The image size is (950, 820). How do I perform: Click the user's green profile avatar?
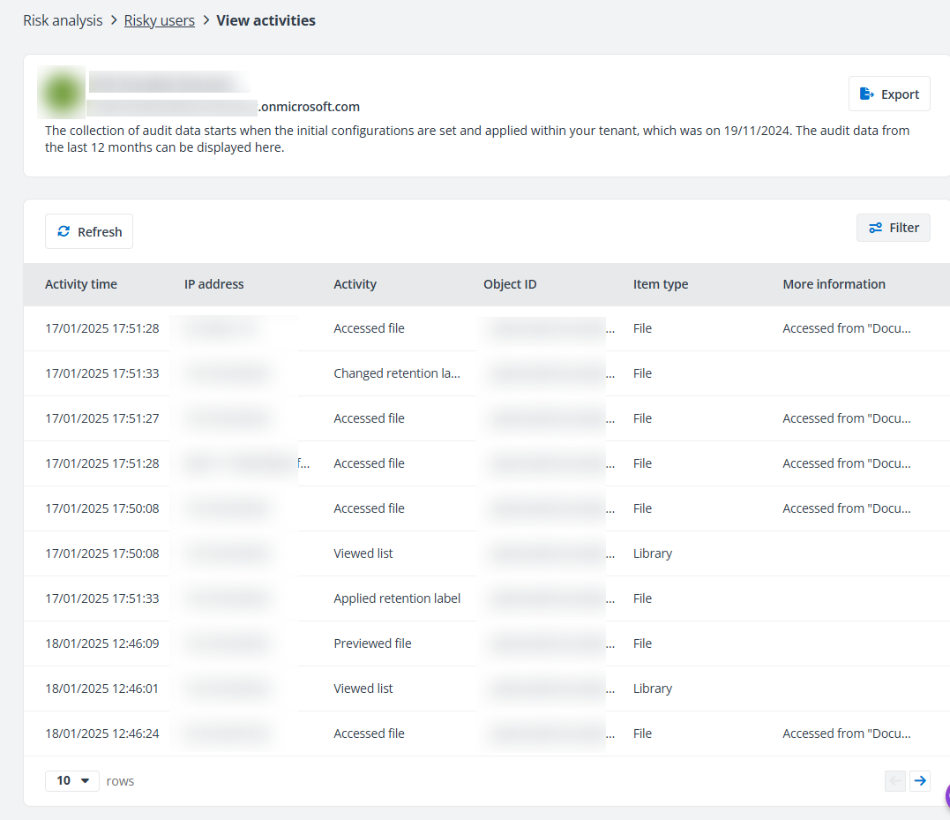(x=60, y=89)
